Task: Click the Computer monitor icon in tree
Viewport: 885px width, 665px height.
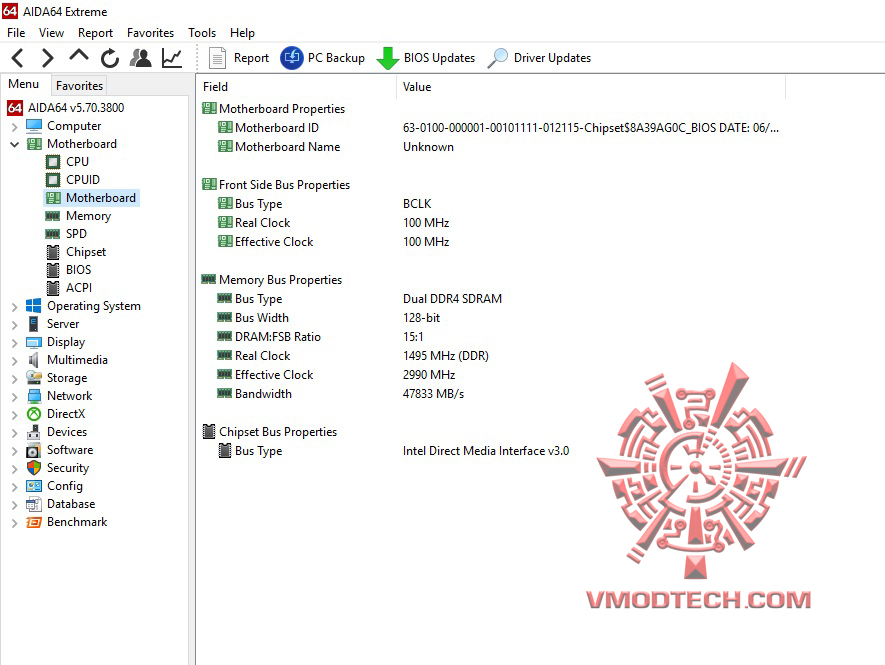Action: [x=34, y=126]
